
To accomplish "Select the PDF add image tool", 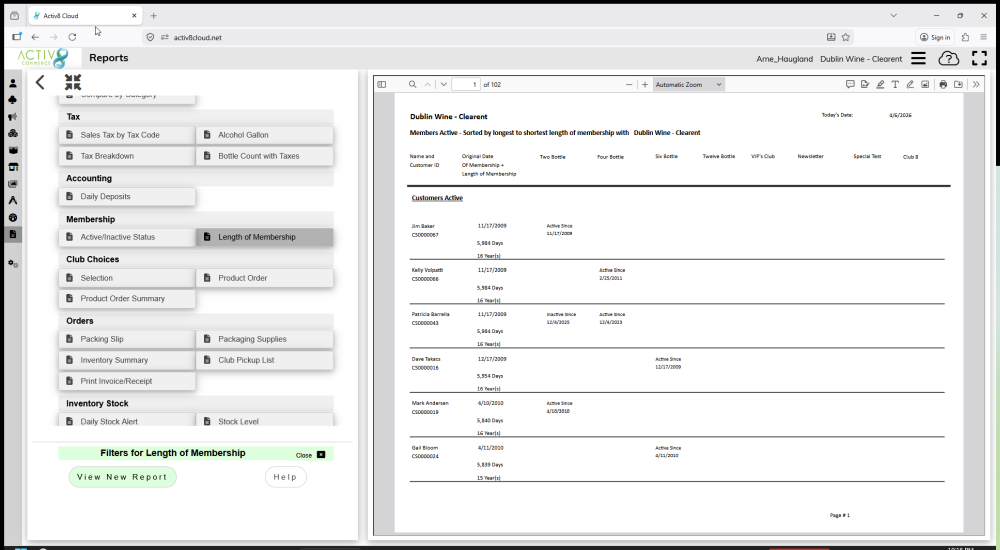I will pos(925,84).
